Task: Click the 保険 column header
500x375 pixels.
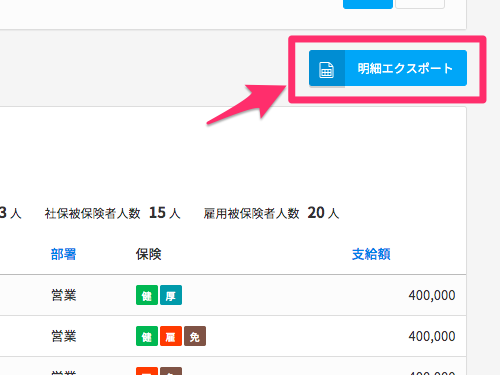Action: click(x=148, y=254)
